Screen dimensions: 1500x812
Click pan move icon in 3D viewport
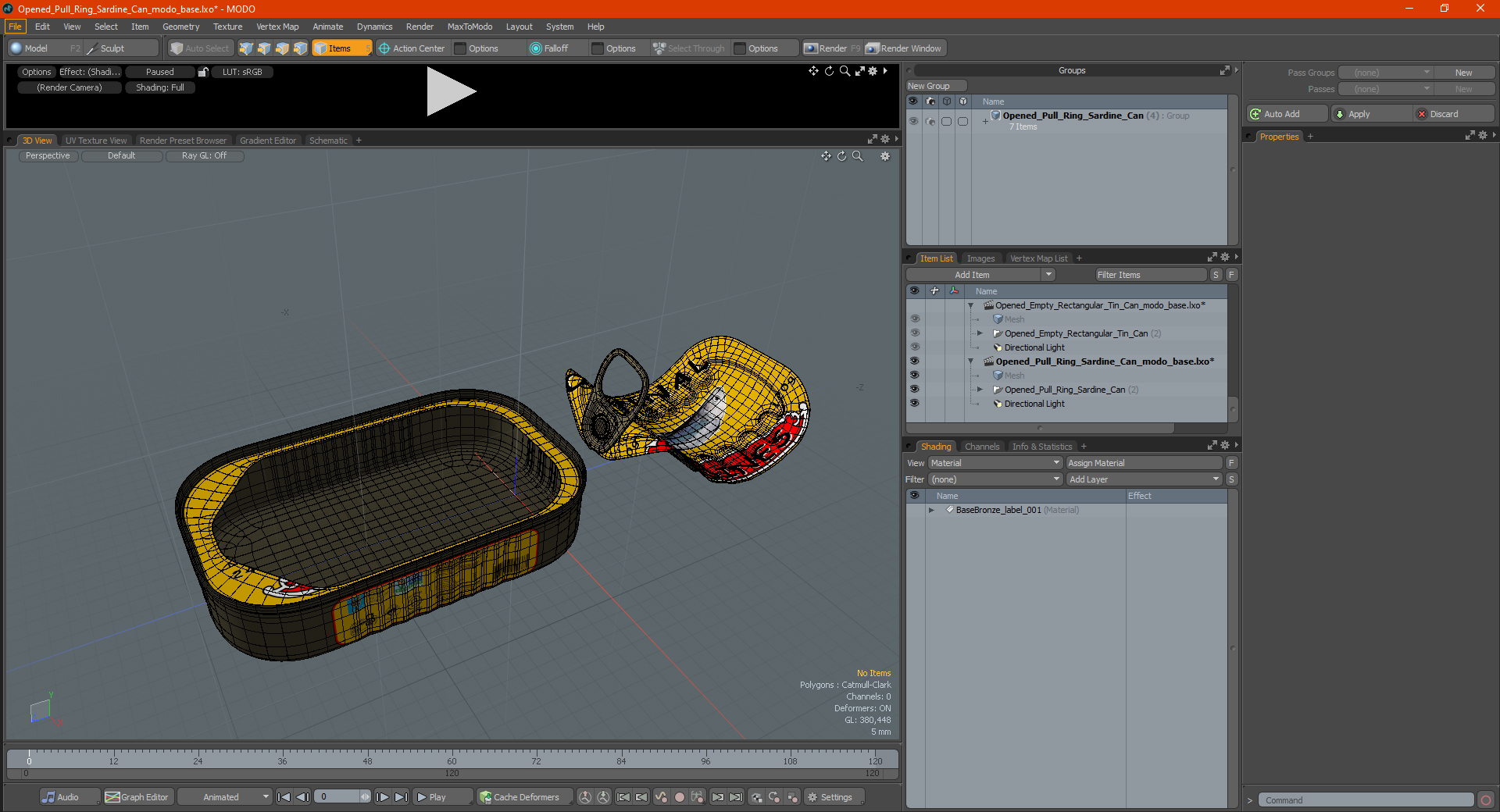[826, 156]
